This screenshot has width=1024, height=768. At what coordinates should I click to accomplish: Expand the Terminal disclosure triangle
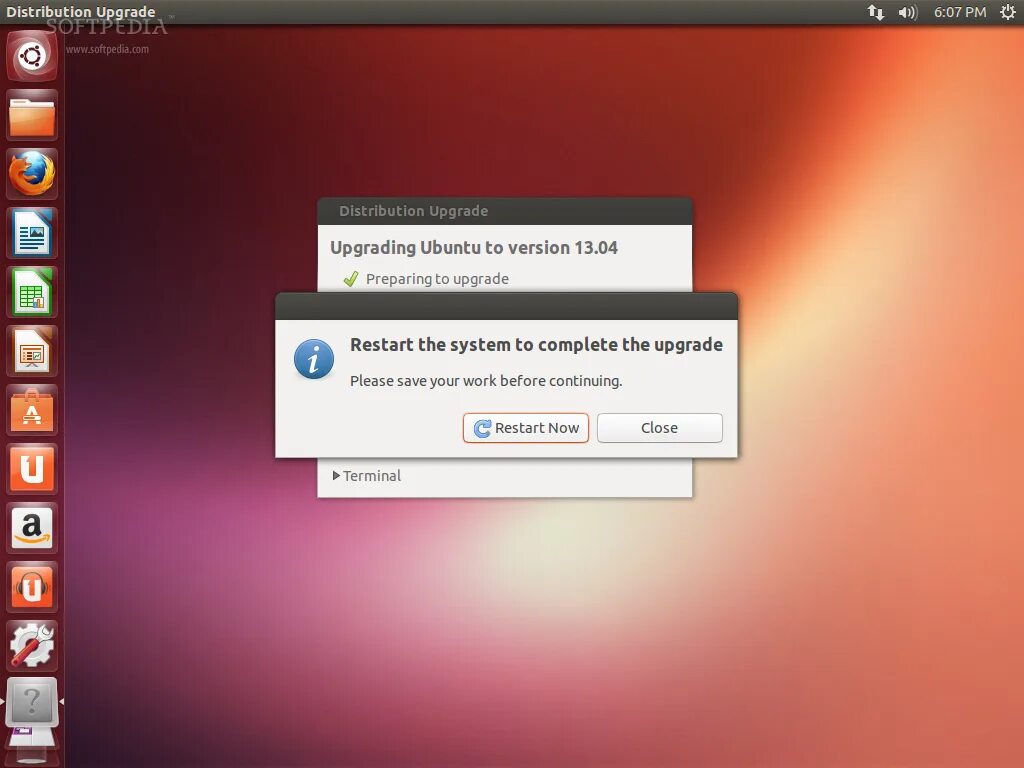click(336, 475)
